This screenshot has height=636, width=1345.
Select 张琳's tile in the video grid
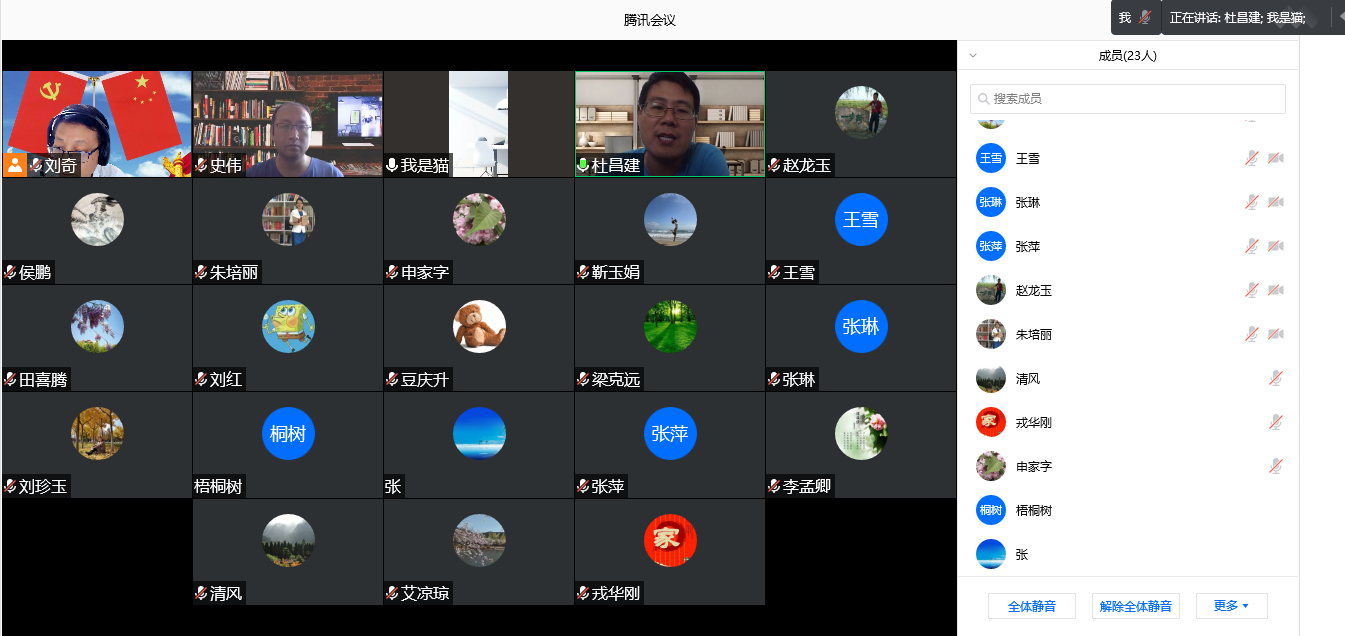click(861, 338)
